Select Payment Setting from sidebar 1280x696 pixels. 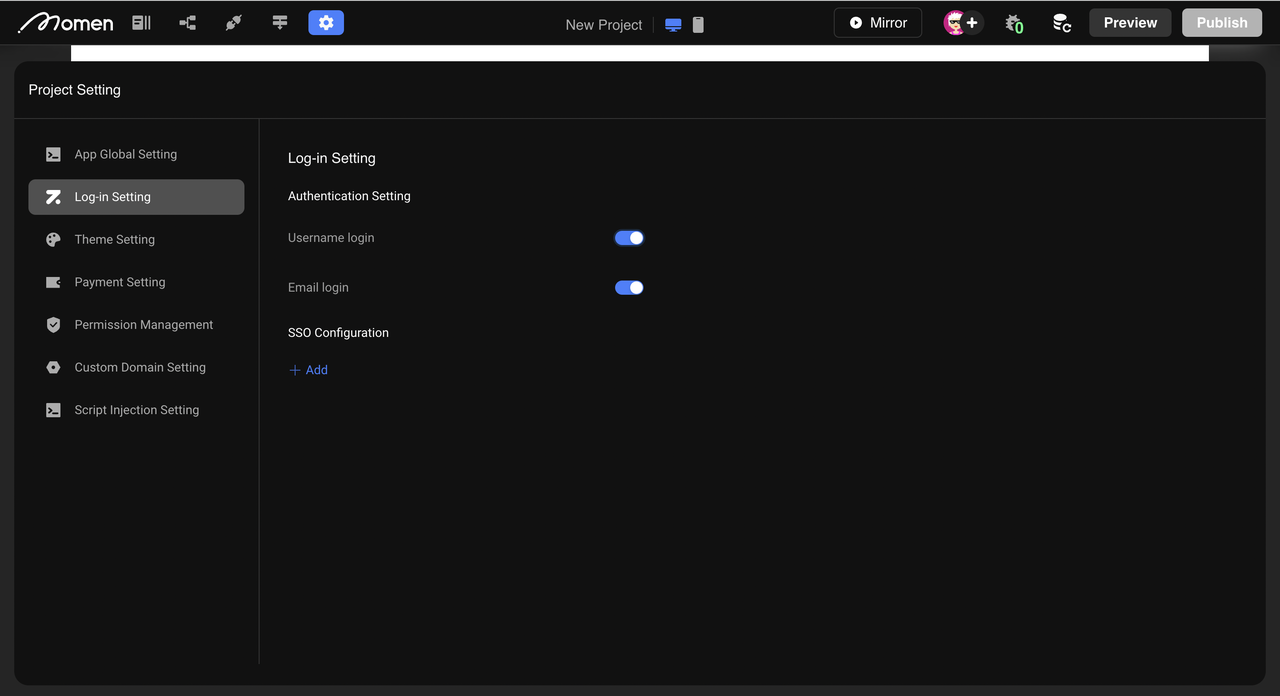coord(119,282)
